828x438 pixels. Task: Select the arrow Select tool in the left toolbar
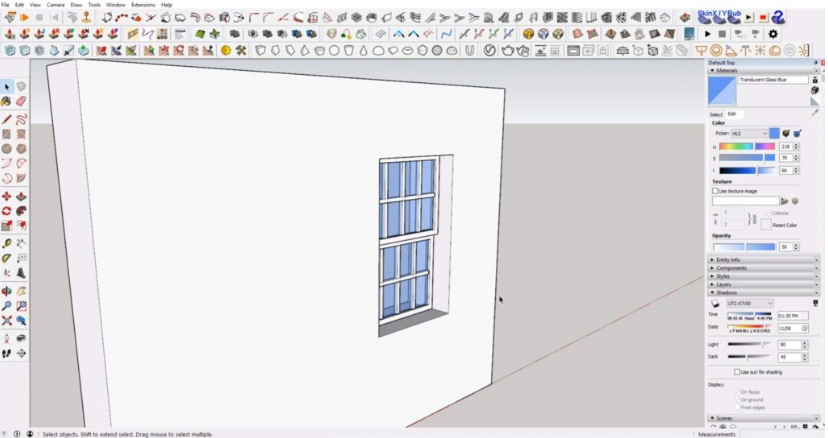6,87
